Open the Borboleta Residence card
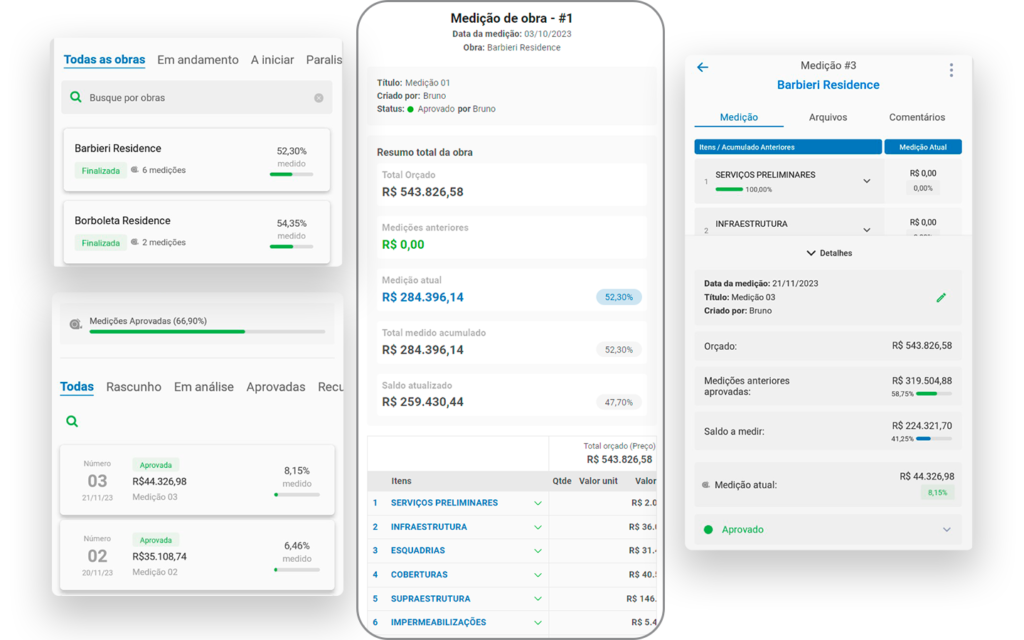1024x640 pixels. [196, 231]
